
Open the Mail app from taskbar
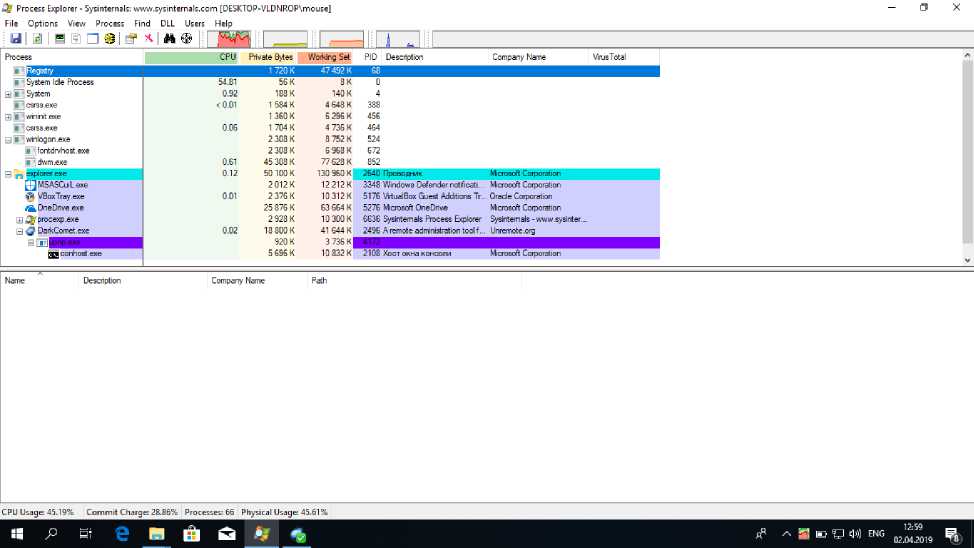(x=227, y=534)
